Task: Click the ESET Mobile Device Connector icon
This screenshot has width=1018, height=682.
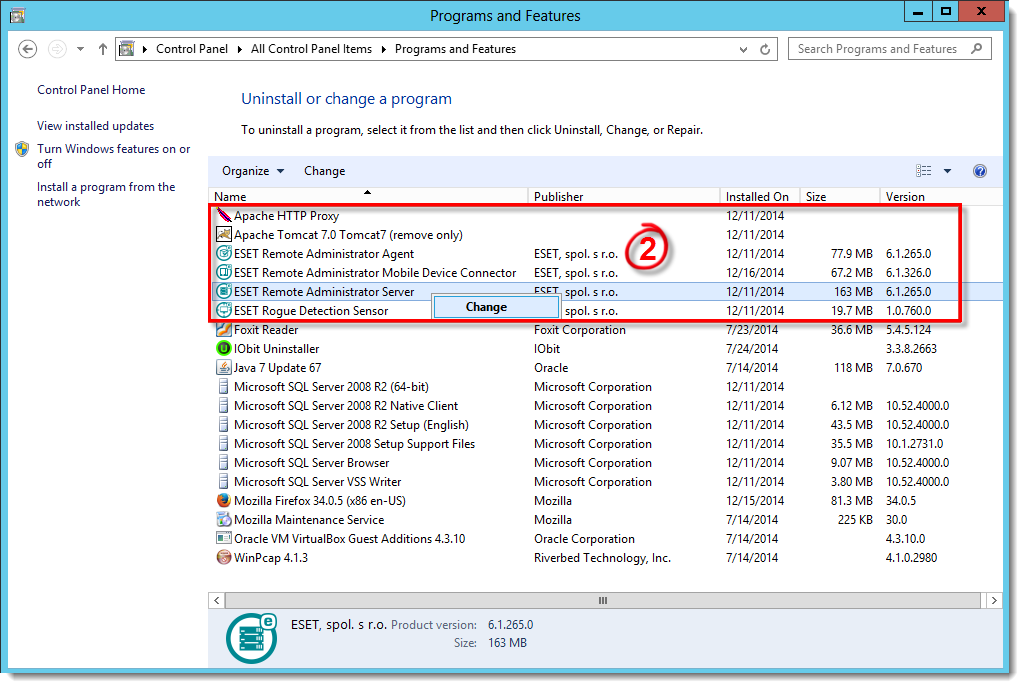Action: 223,272
